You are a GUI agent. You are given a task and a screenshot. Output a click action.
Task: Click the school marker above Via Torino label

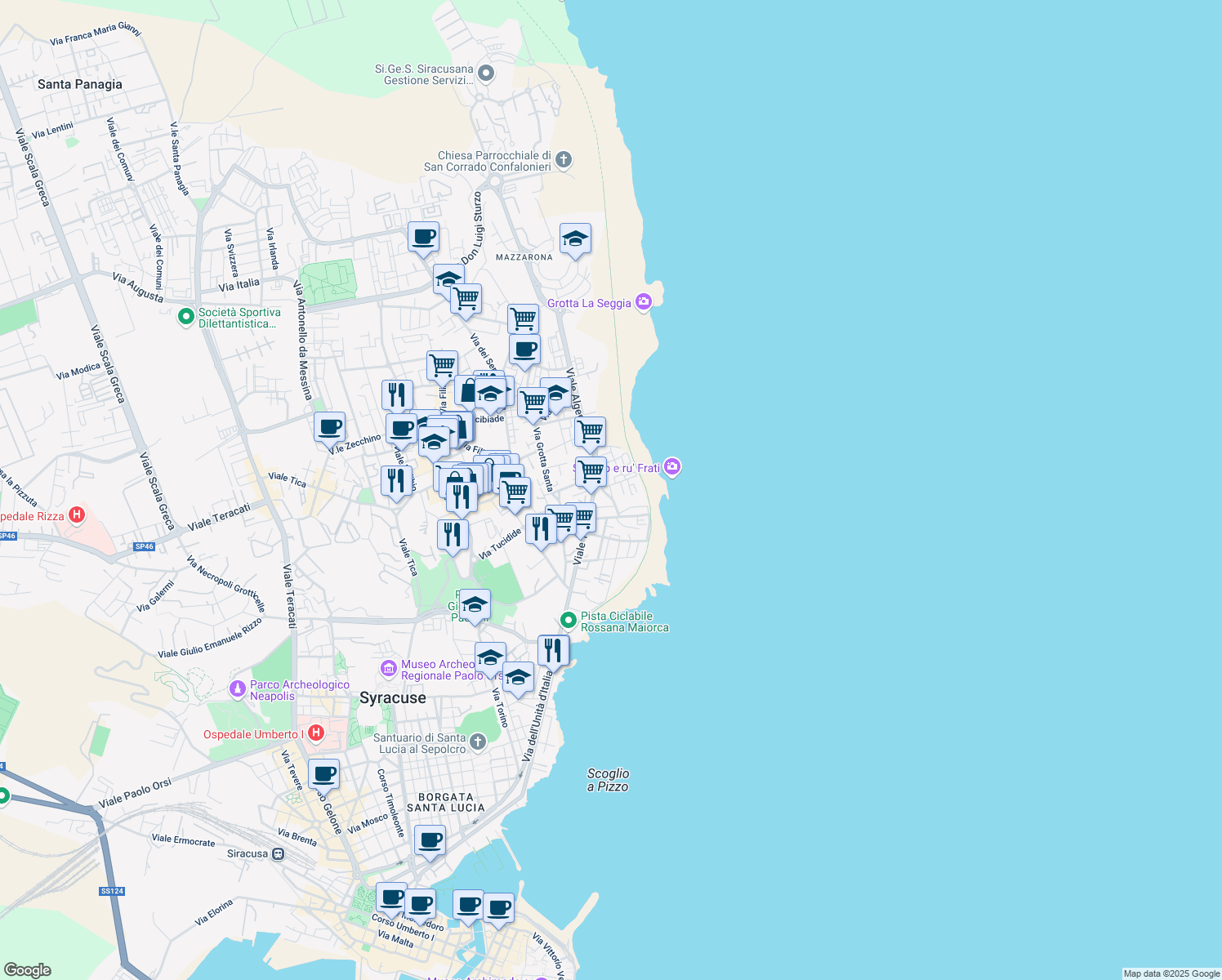490,658
